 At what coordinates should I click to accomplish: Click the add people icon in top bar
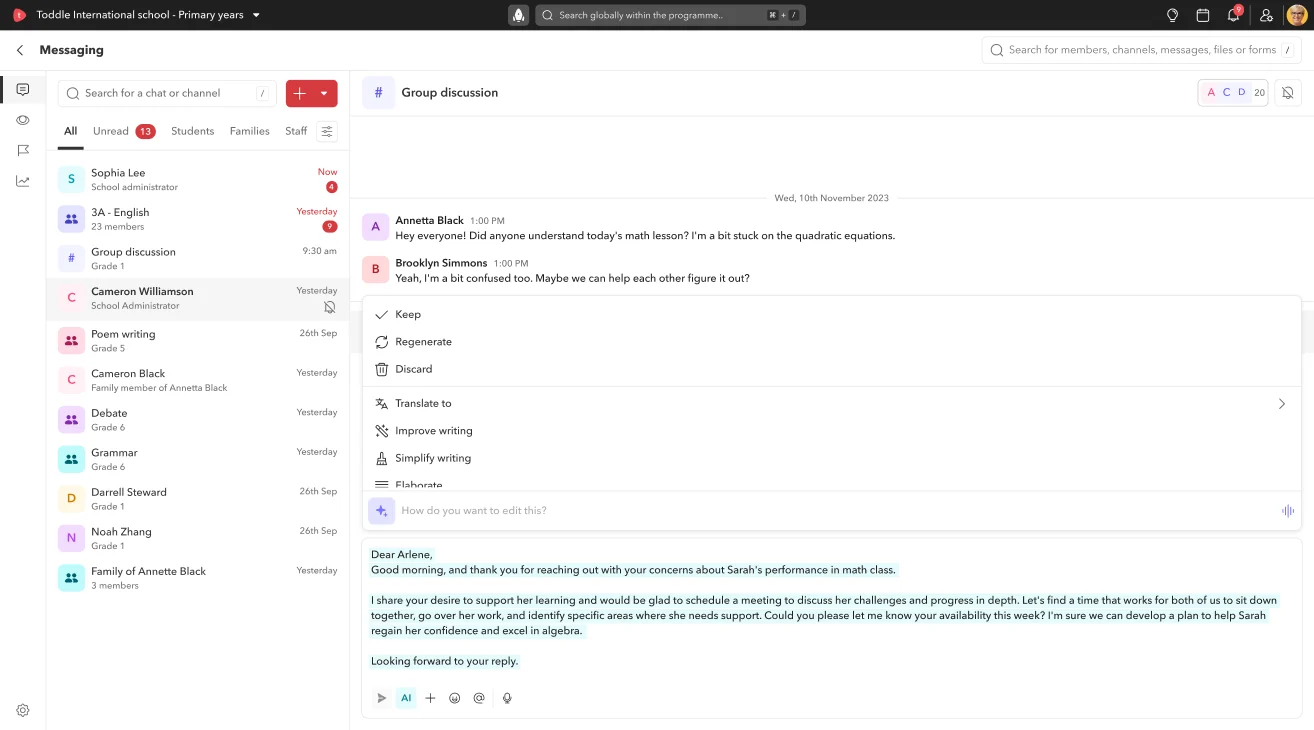pyautogui.click(x=1266, y=15)
